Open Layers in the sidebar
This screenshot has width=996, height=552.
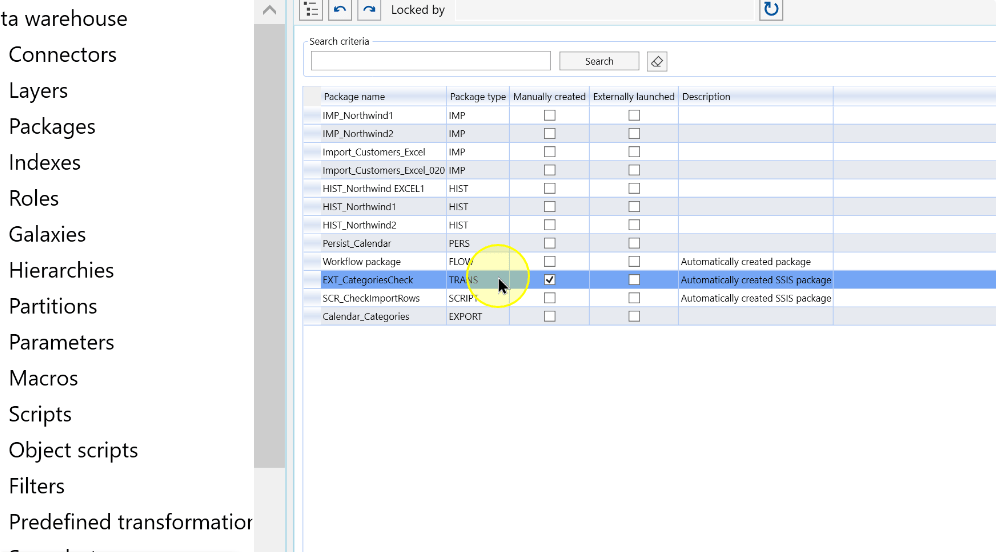click(x=38, y=91)
